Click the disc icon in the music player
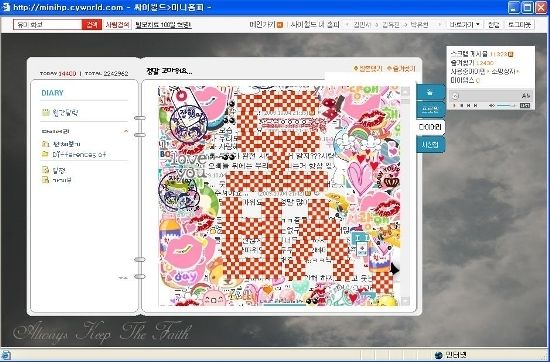This screenshot has width=550, height=362. point(455,96)
